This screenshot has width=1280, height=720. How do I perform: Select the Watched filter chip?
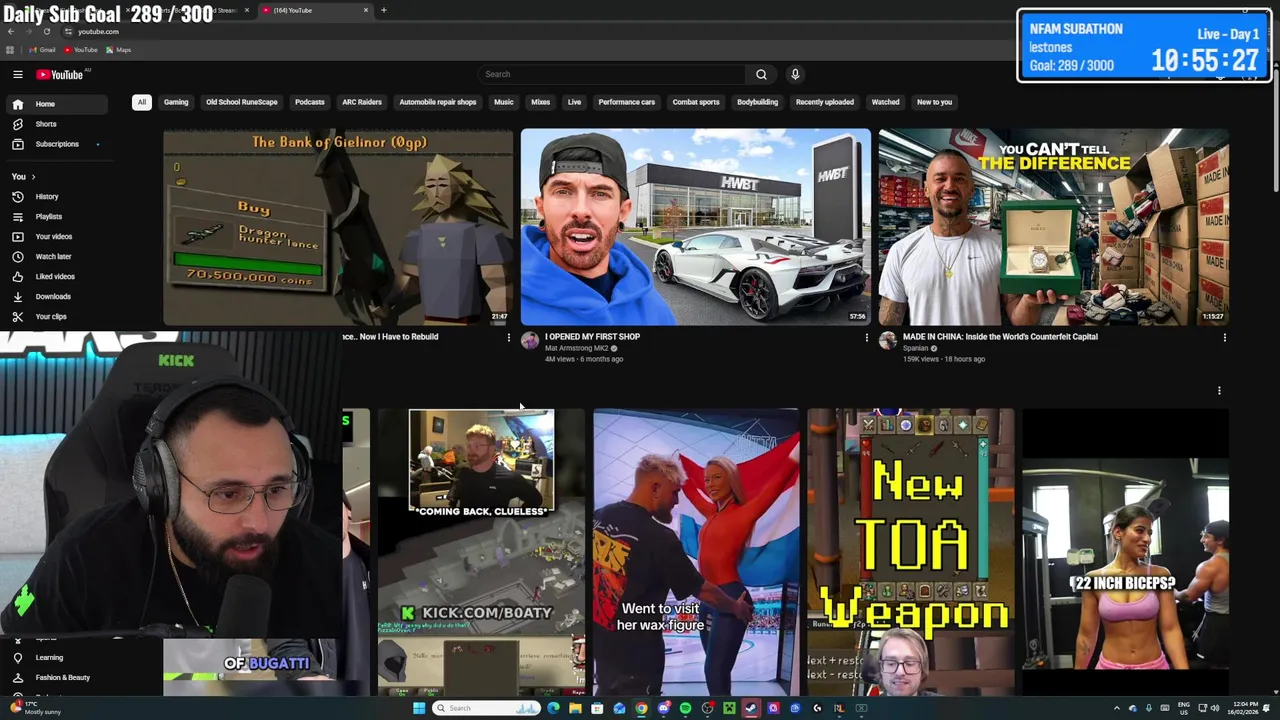coord(885,102)
